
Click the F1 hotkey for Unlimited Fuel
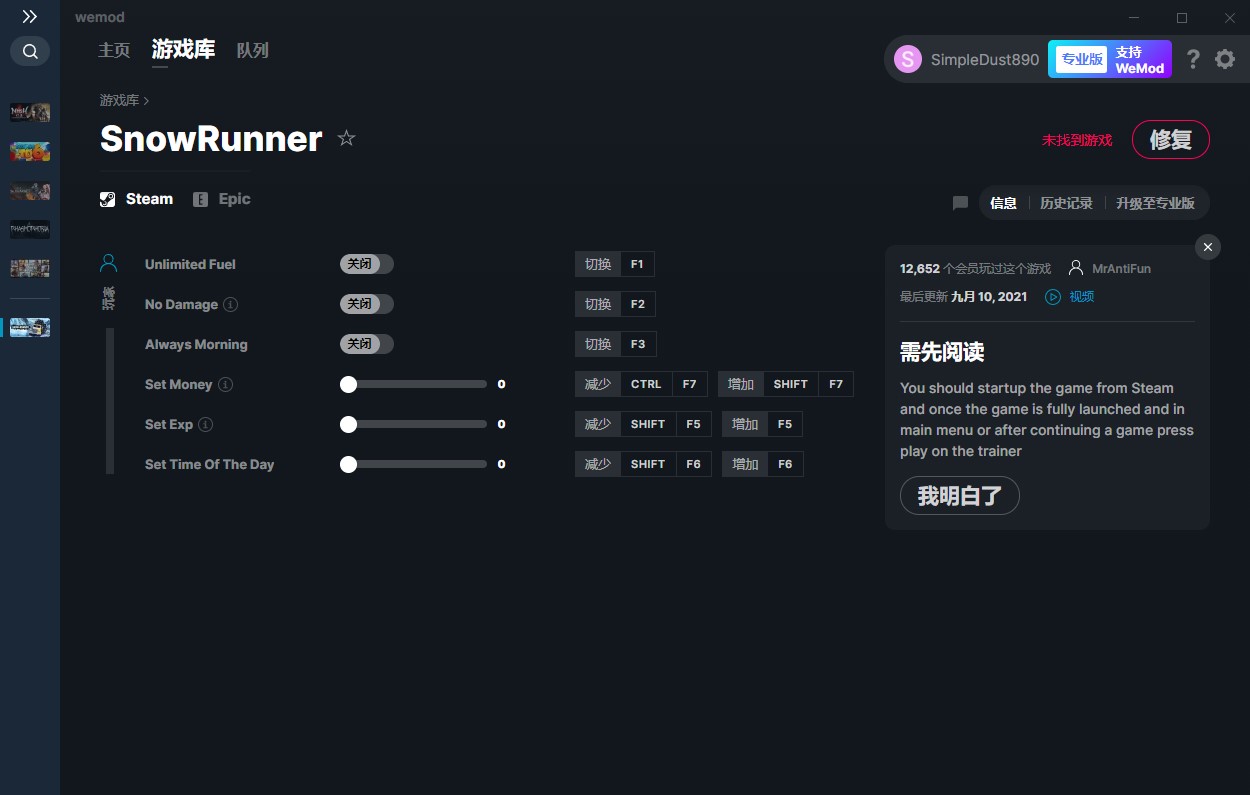click(637, 264)
